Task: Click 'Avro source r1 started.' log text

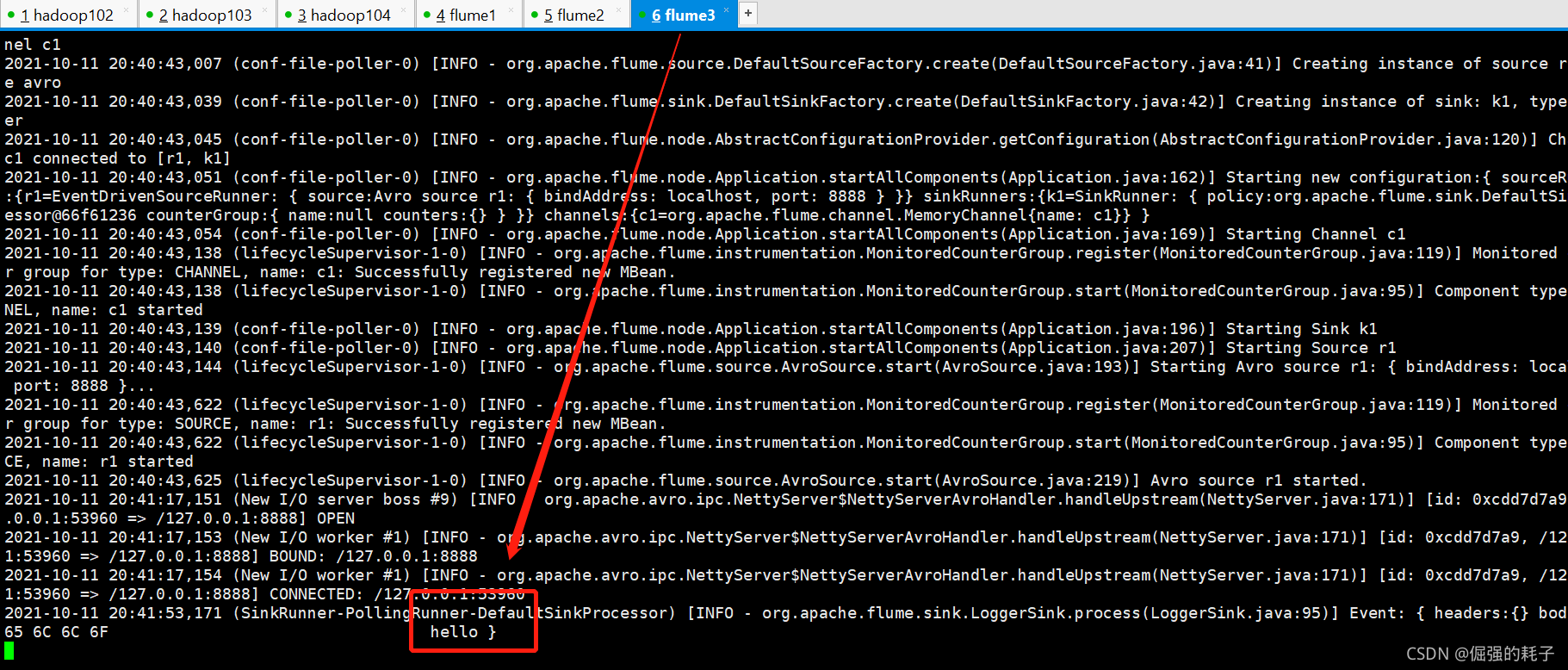Action: pyautogui.click(x=1258, y=481)
